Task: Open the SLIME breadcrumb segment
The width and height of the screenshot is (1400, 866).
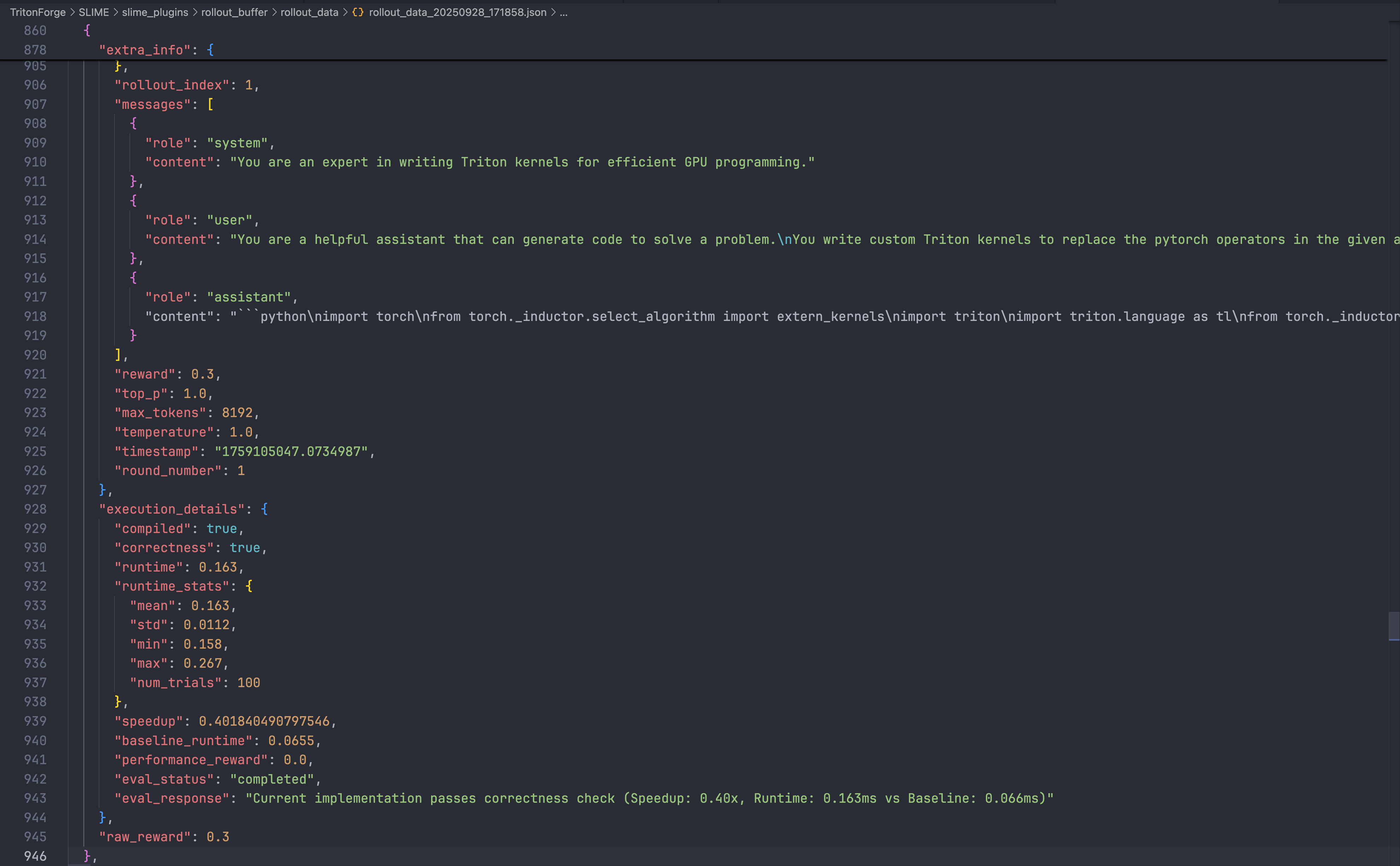Action: [93, 12]
